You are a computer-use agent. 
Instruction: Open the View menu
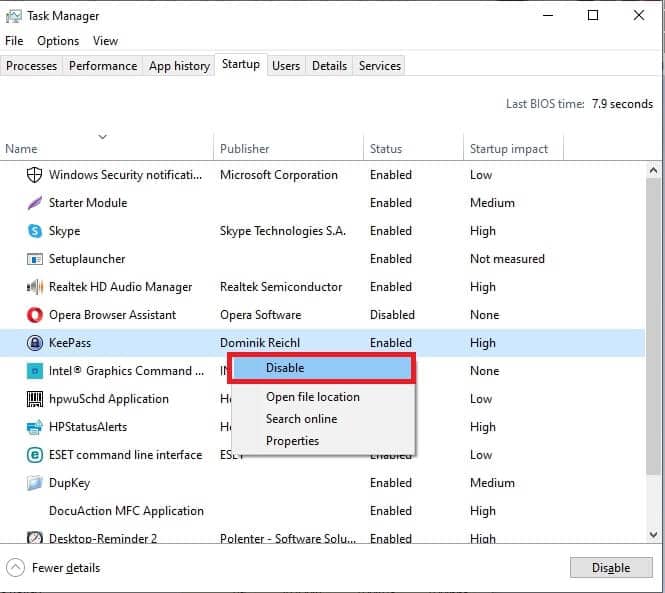(105, 41)
